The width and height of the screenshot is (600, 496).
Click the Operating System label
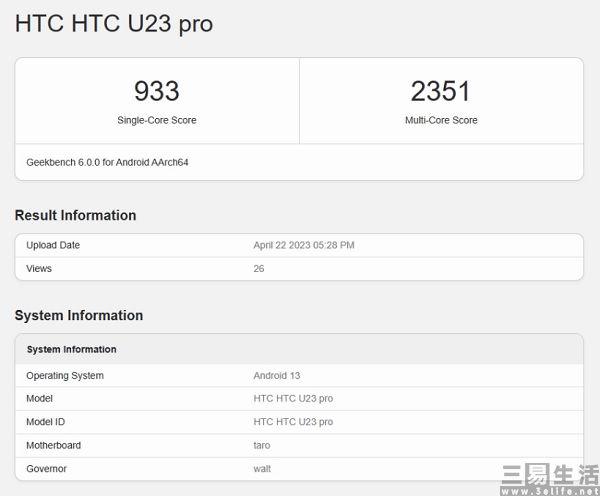65,376
